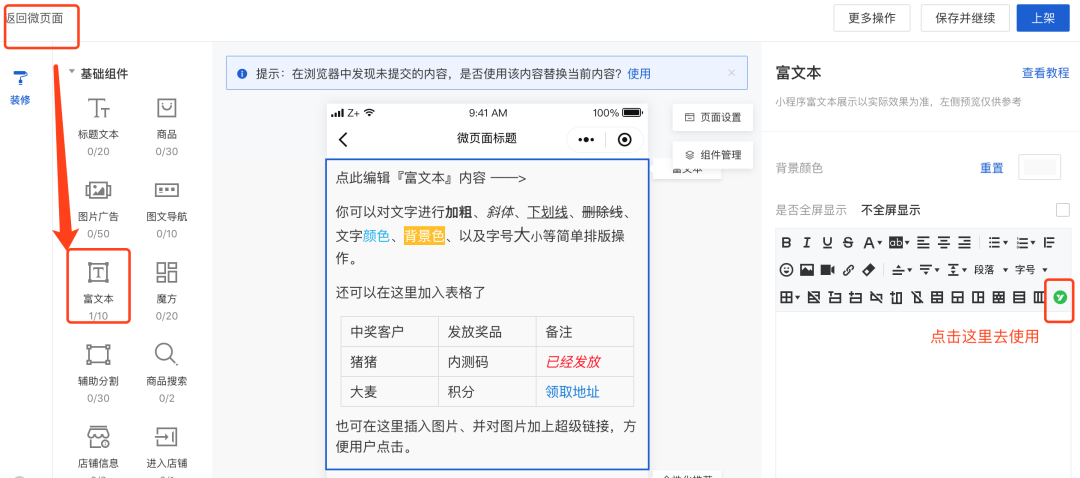The image size is (1080, 478).
Task: Insert an image into rich text
Action: tap(807, 270)
